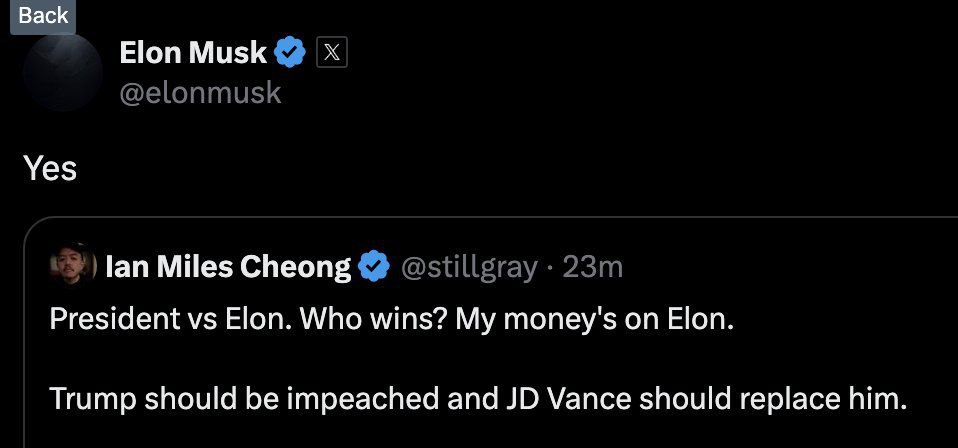Click the "President vs Elon" sentence
Viewport: 958px width, 448px height.
[169, 319]
